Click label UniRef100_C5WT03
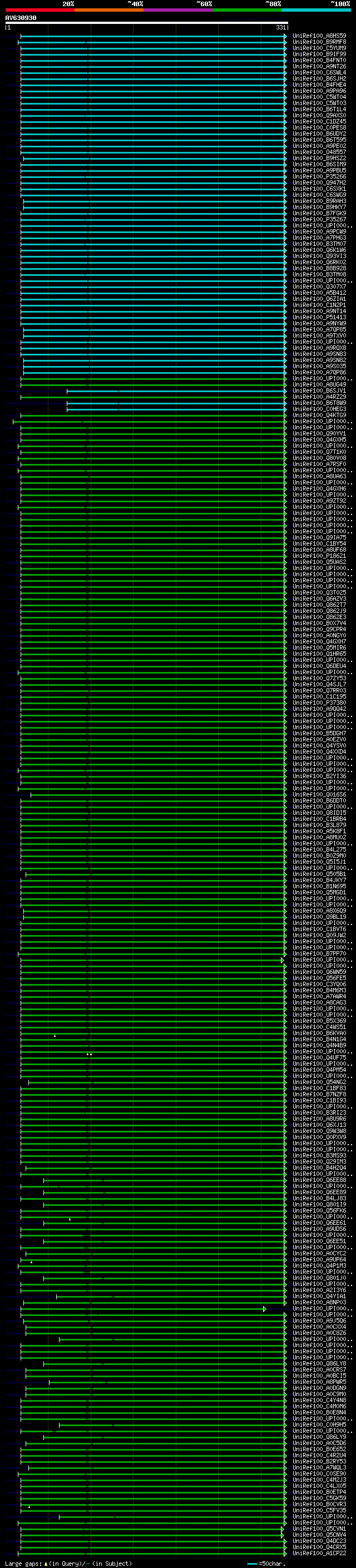This screenshot has height=1568, width=356. [319, 103]
